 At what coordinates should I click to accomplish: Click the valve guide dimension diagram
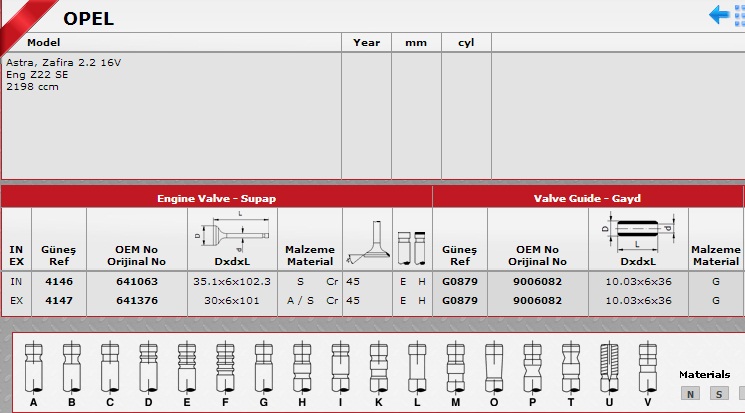[x=637, y=232]
